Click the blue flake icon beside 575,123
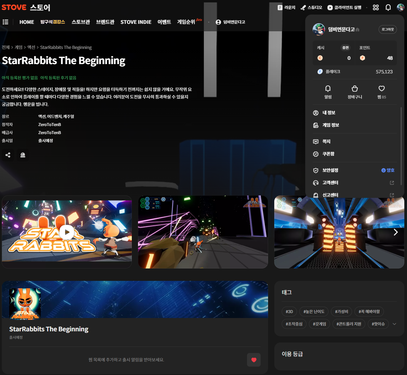407x375 pixels. 320,72
